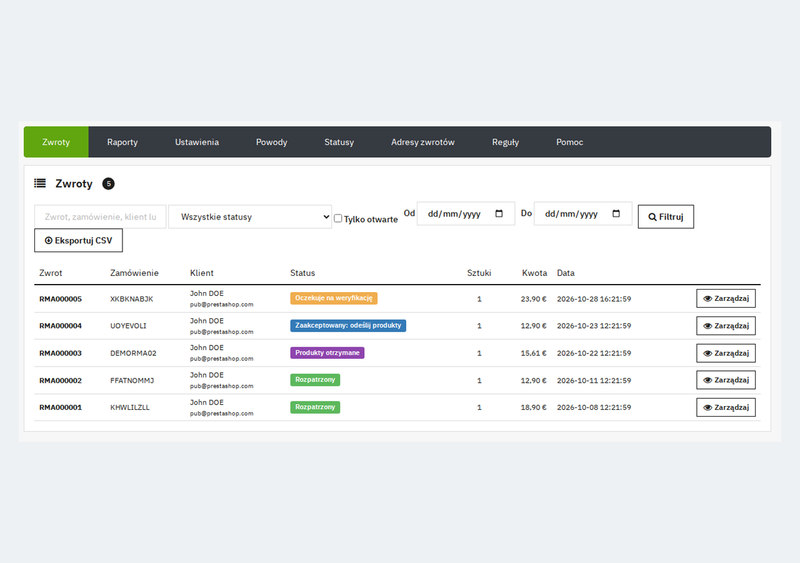The image size is (800, 563).
Task: Click the Klient column header
Action: 202,273
